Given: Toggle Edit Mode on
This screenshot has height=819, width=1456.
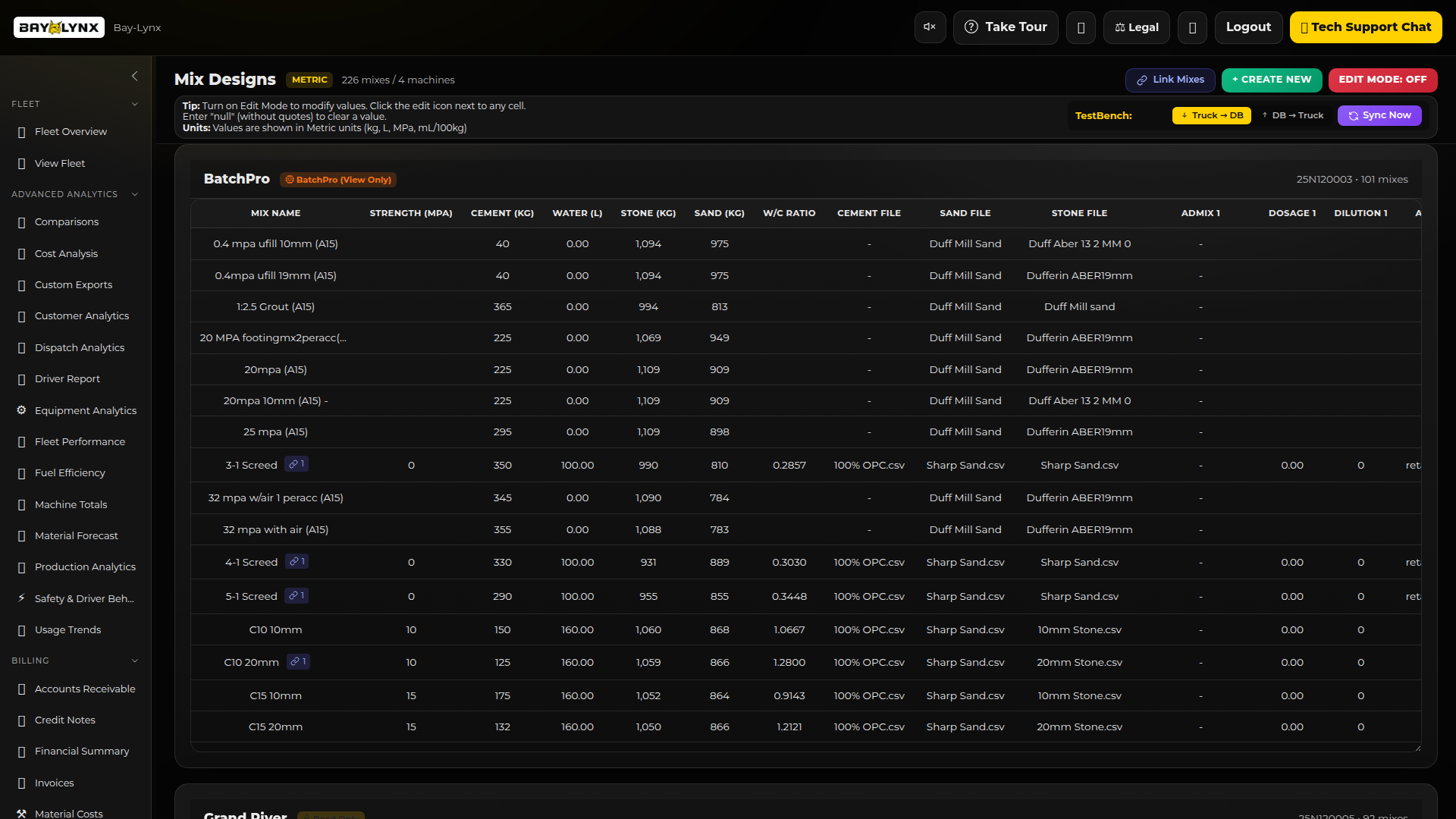Looking at the screenshot, I should 1382,80.
